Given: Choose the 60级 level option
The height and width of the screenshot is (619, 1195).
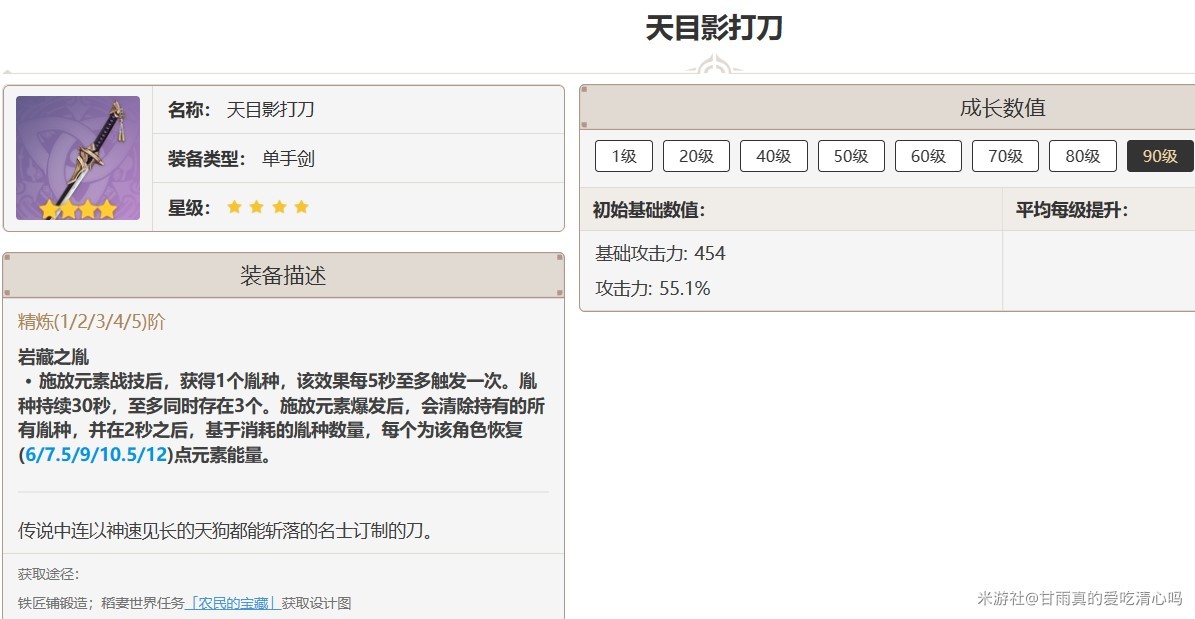Looking at the screenshot, I should pos(928,156).
